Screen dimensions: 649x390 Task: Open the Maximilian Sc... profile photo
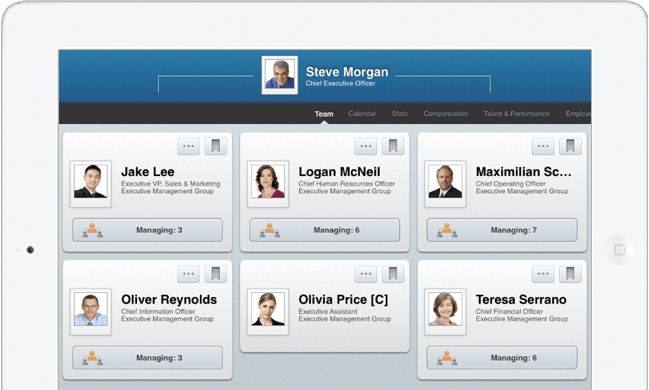point(445,184)
